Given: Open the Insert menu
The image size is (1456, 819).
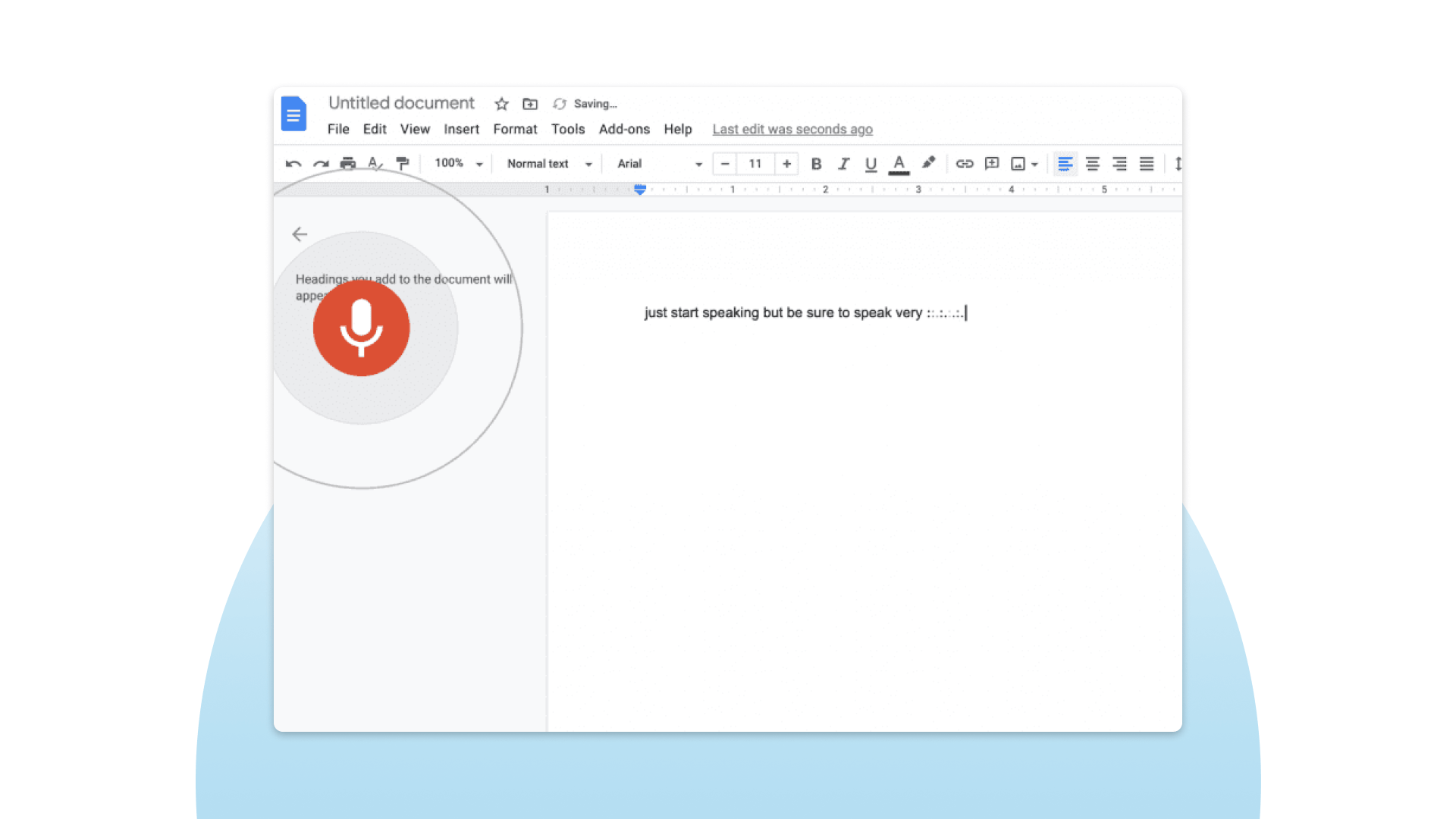Looking at the screenshot, I should [x=461, y=129].
